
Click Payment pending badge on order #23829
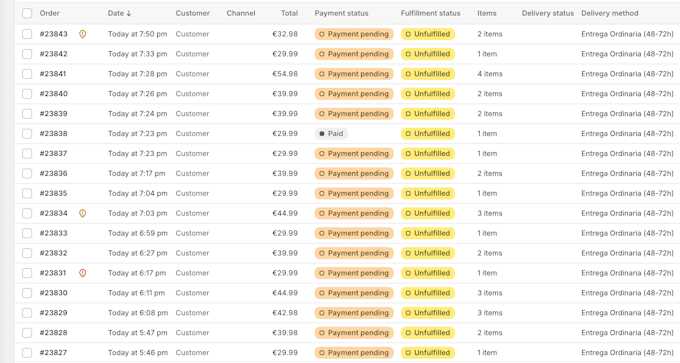pos(354,313)
